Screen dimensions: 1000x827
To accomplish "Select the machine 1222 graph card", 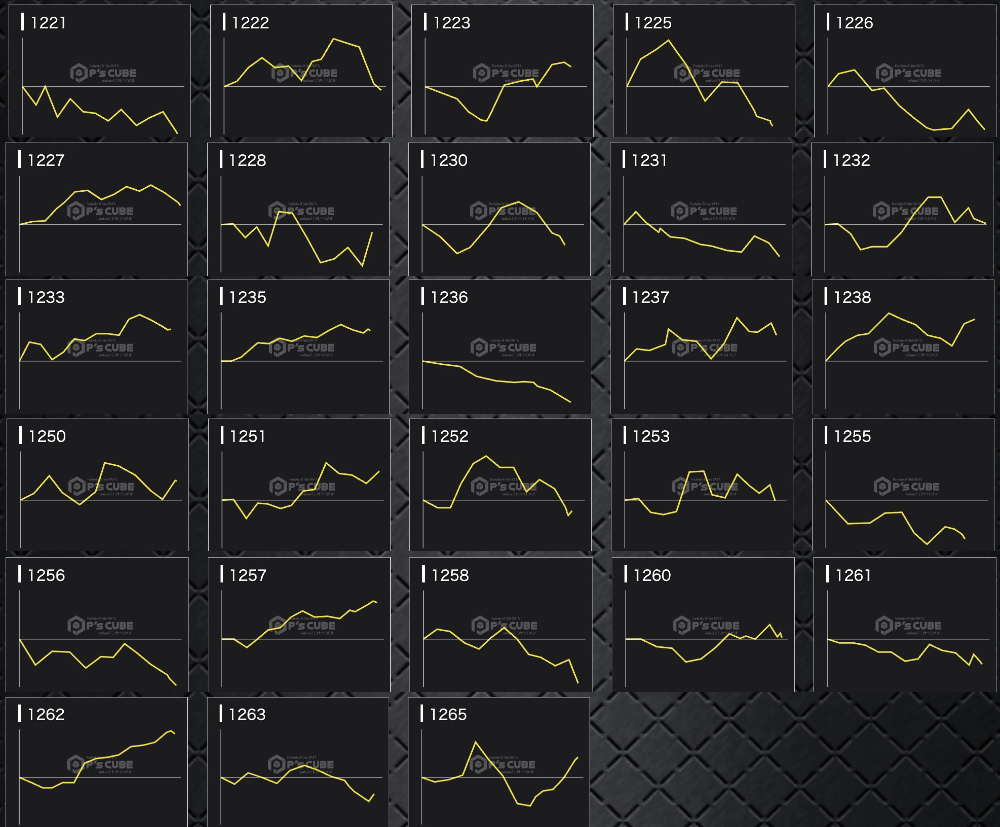I will 301,70.
